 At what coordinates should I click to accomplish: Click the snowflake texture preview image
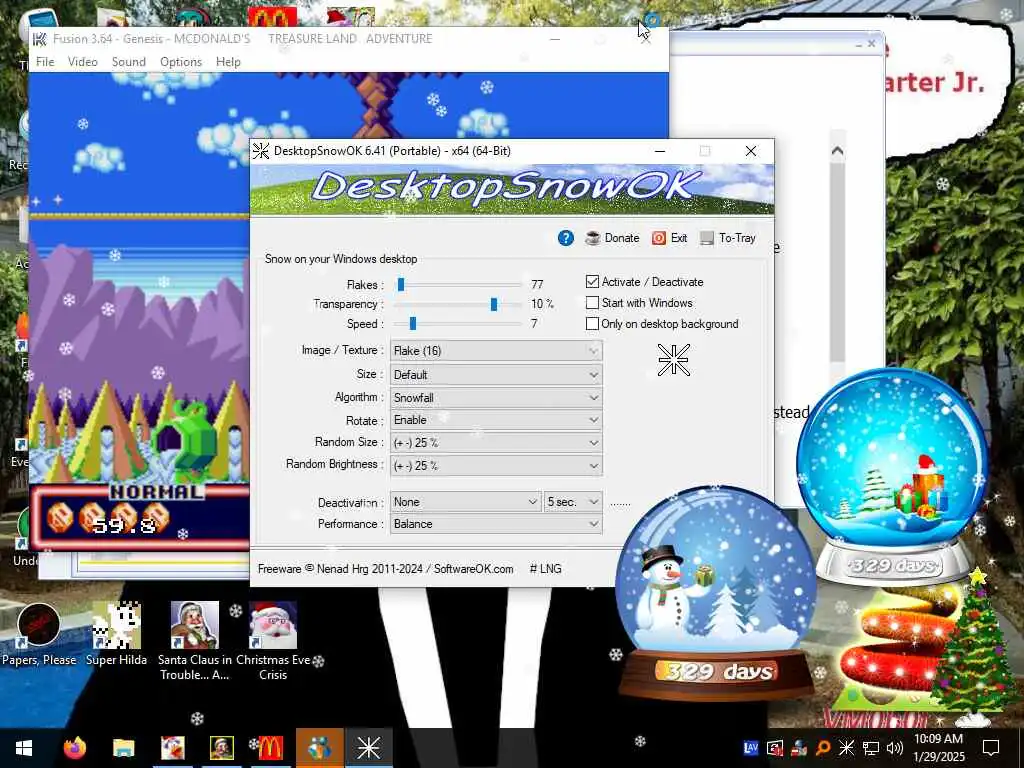coord(674,360)
